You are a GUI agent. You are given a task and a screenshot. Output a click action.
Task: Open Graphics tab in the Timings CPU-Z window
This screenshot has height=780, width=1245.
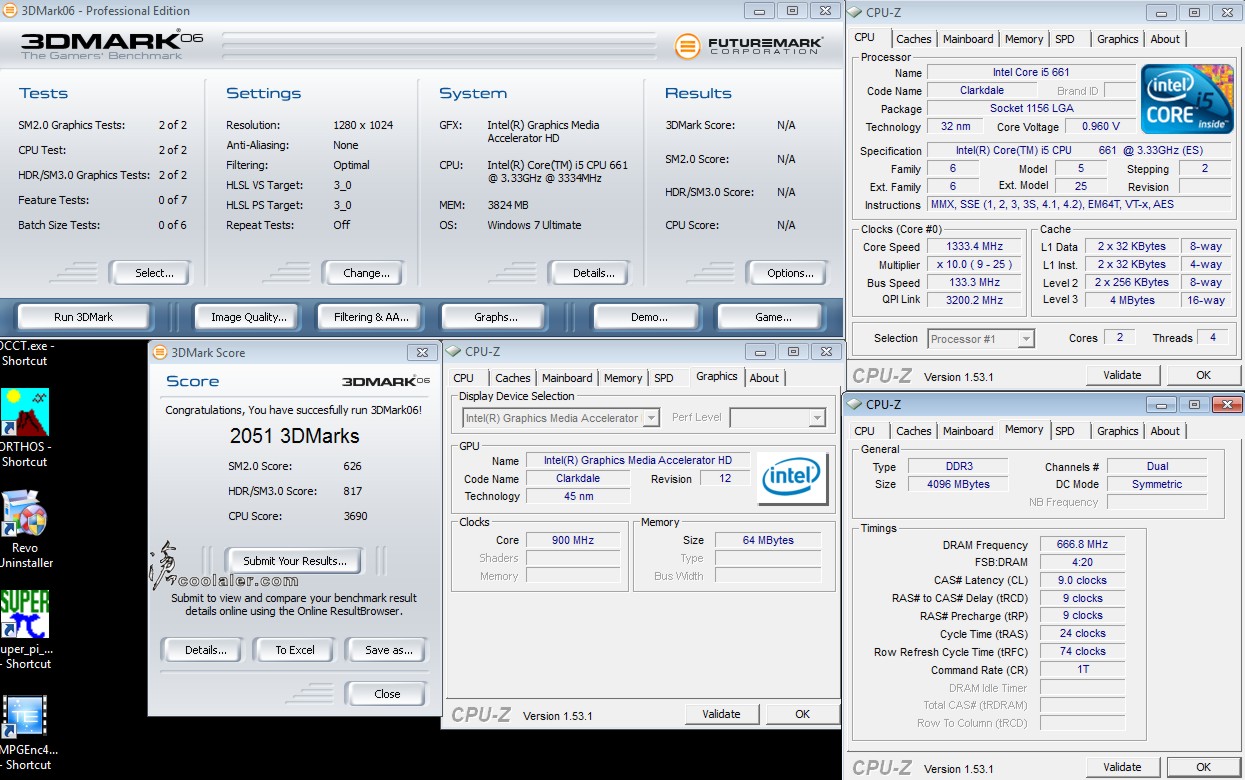point(1117,431)
